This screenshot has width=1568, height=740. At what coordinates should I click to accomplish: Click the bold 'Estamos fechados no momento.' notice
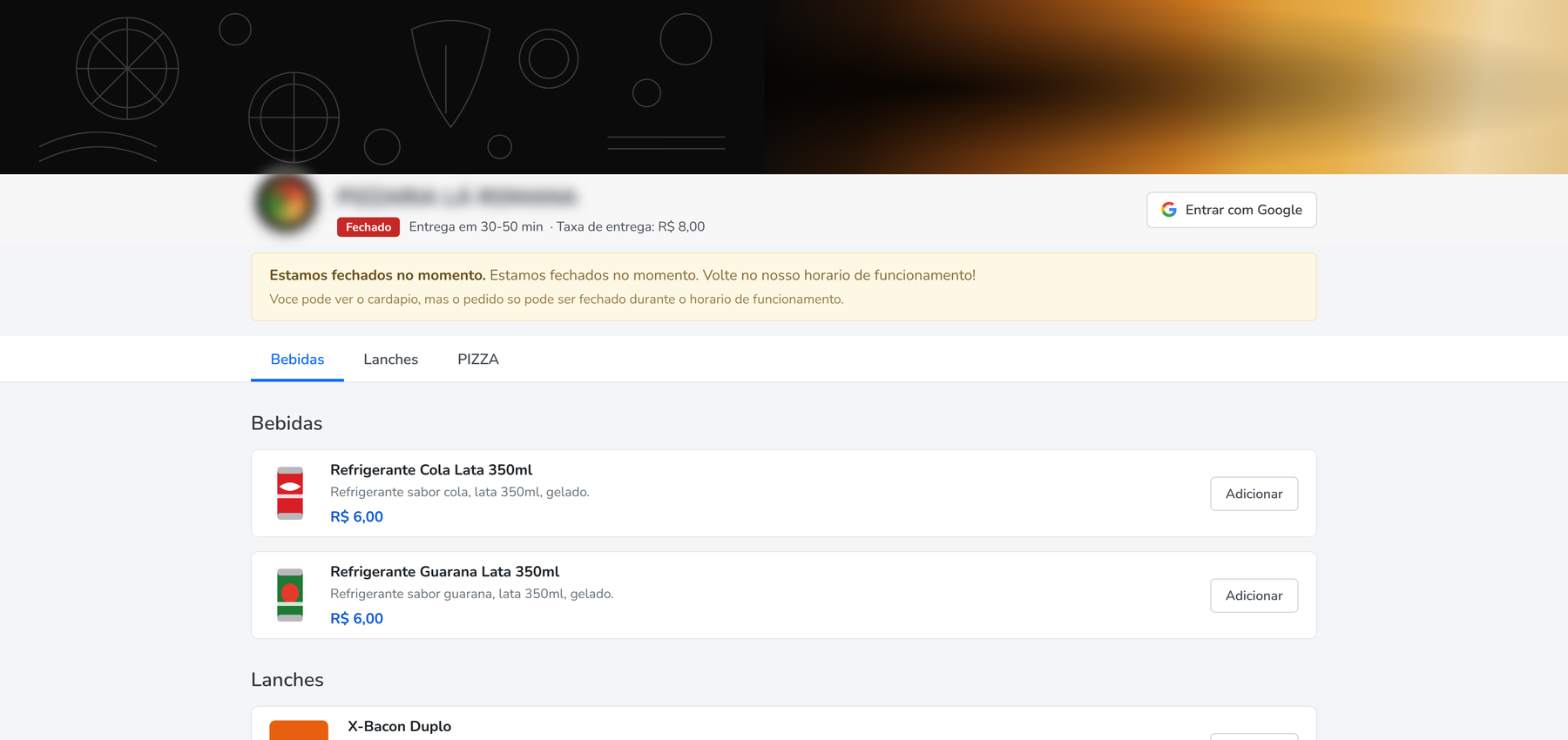(x=377, y=275)
